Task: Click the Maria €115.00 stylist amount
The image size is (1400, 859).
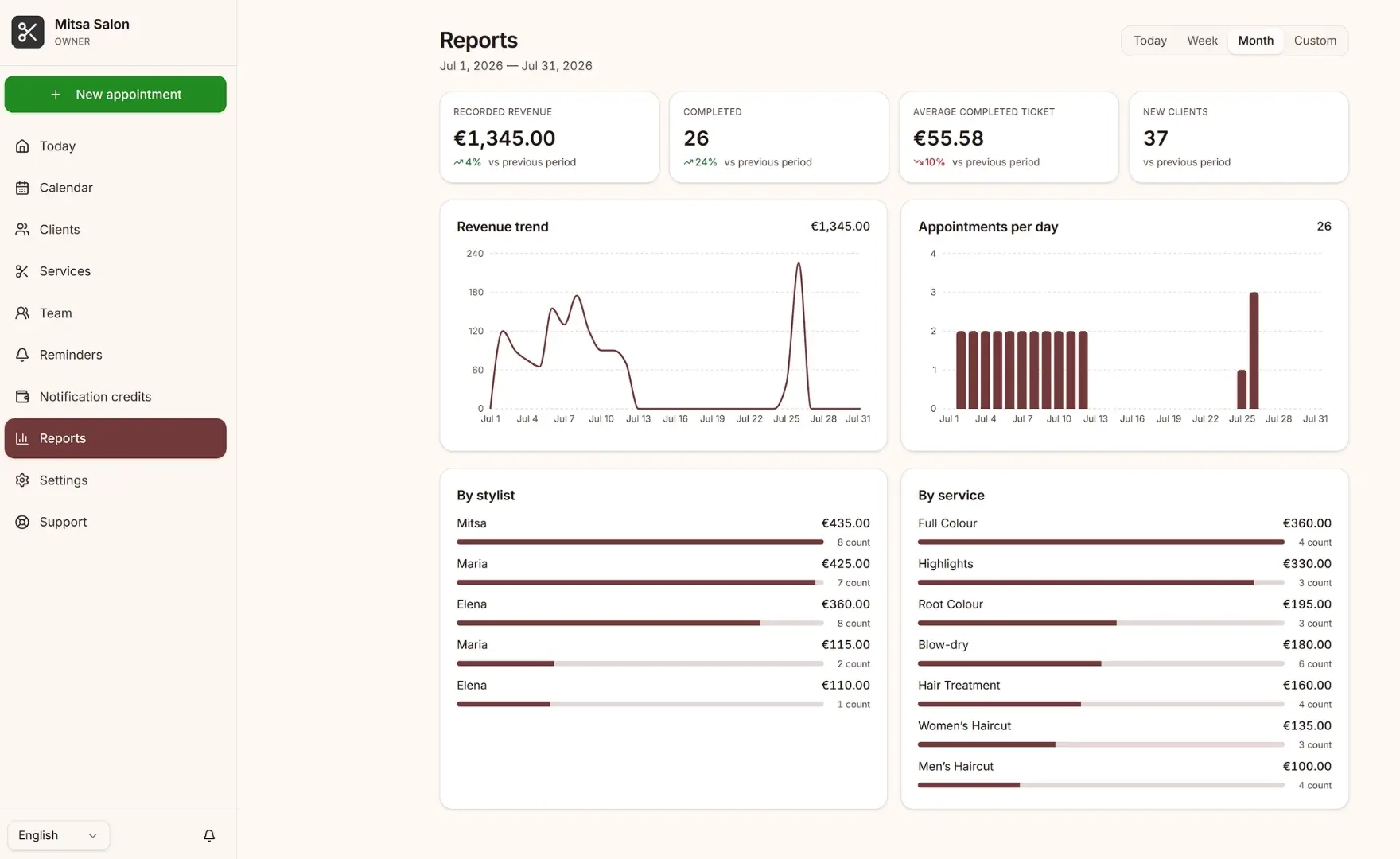Action: click(x=846, y=645)
